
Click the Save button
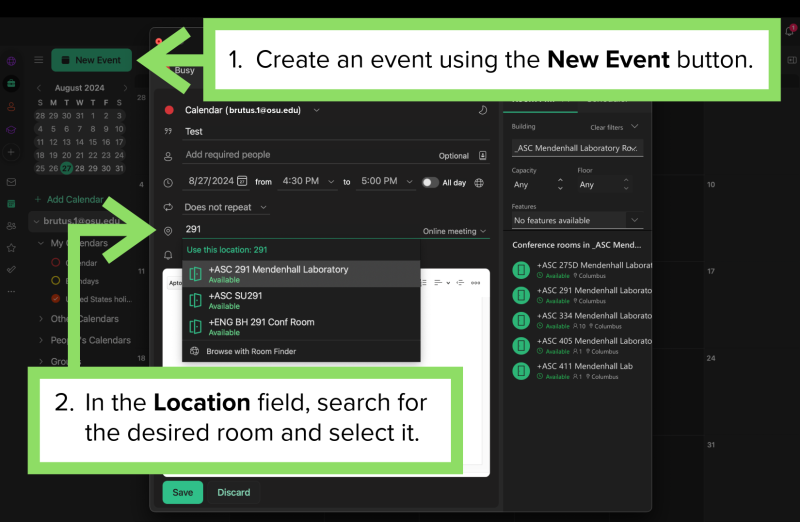pyautogui.click(x=183, y=492)
